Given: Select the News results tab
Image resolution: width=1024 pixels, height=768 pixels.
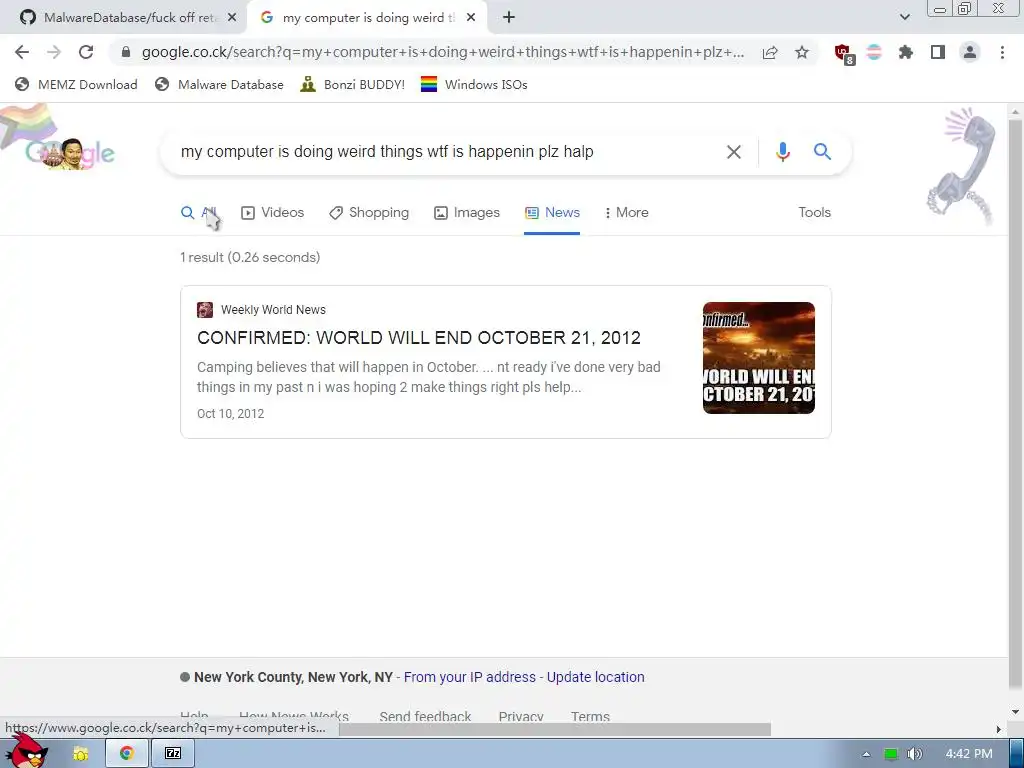Looking at the screenshot, I should point(552,212).
